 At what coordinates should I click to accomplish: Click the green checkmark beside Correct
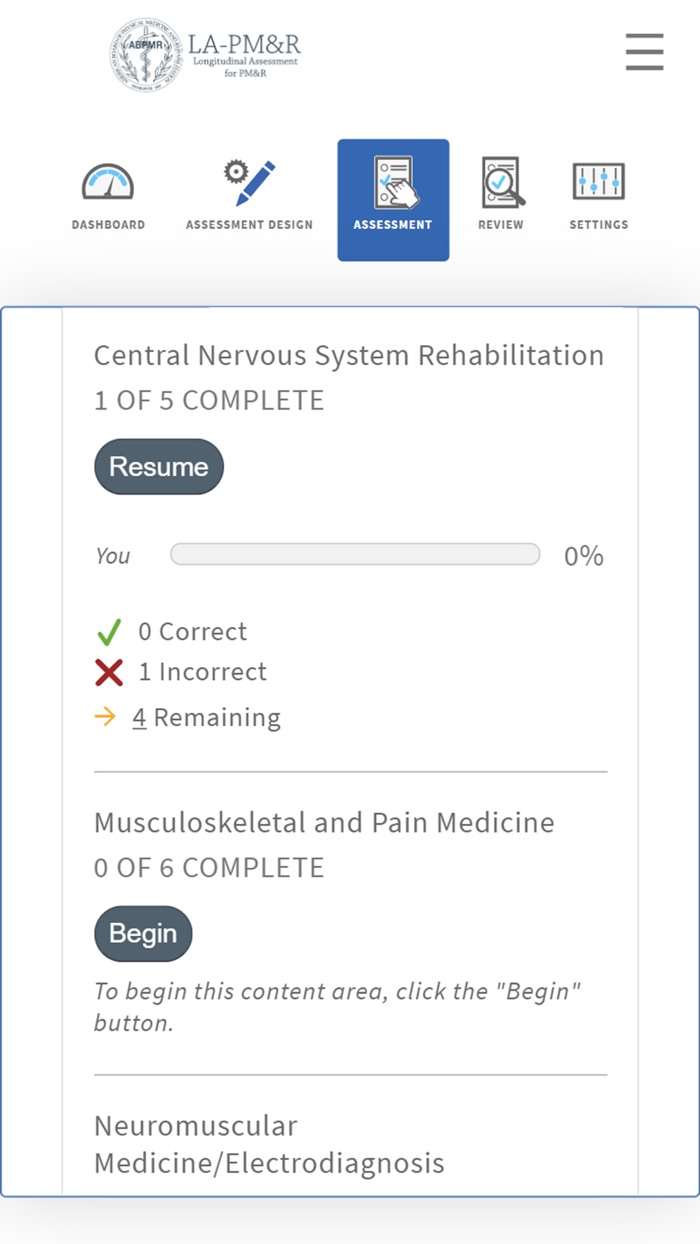(109, 632)
